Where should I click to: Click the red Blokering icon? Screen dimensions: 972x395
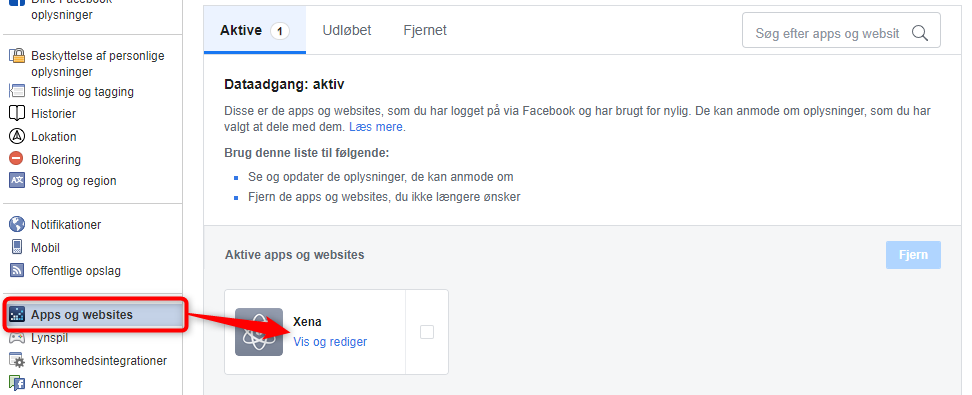click(x=17, y=159)
